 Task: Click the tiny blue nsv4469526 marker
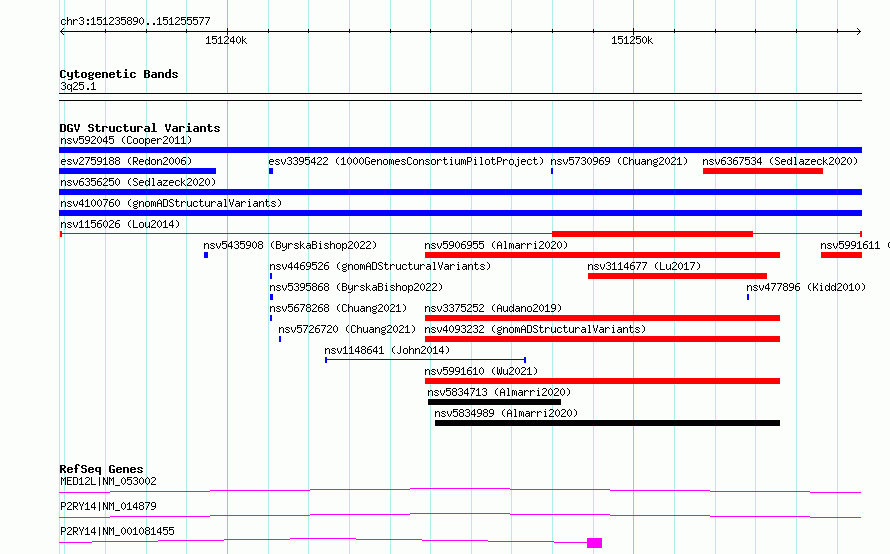tap(271, 276)
